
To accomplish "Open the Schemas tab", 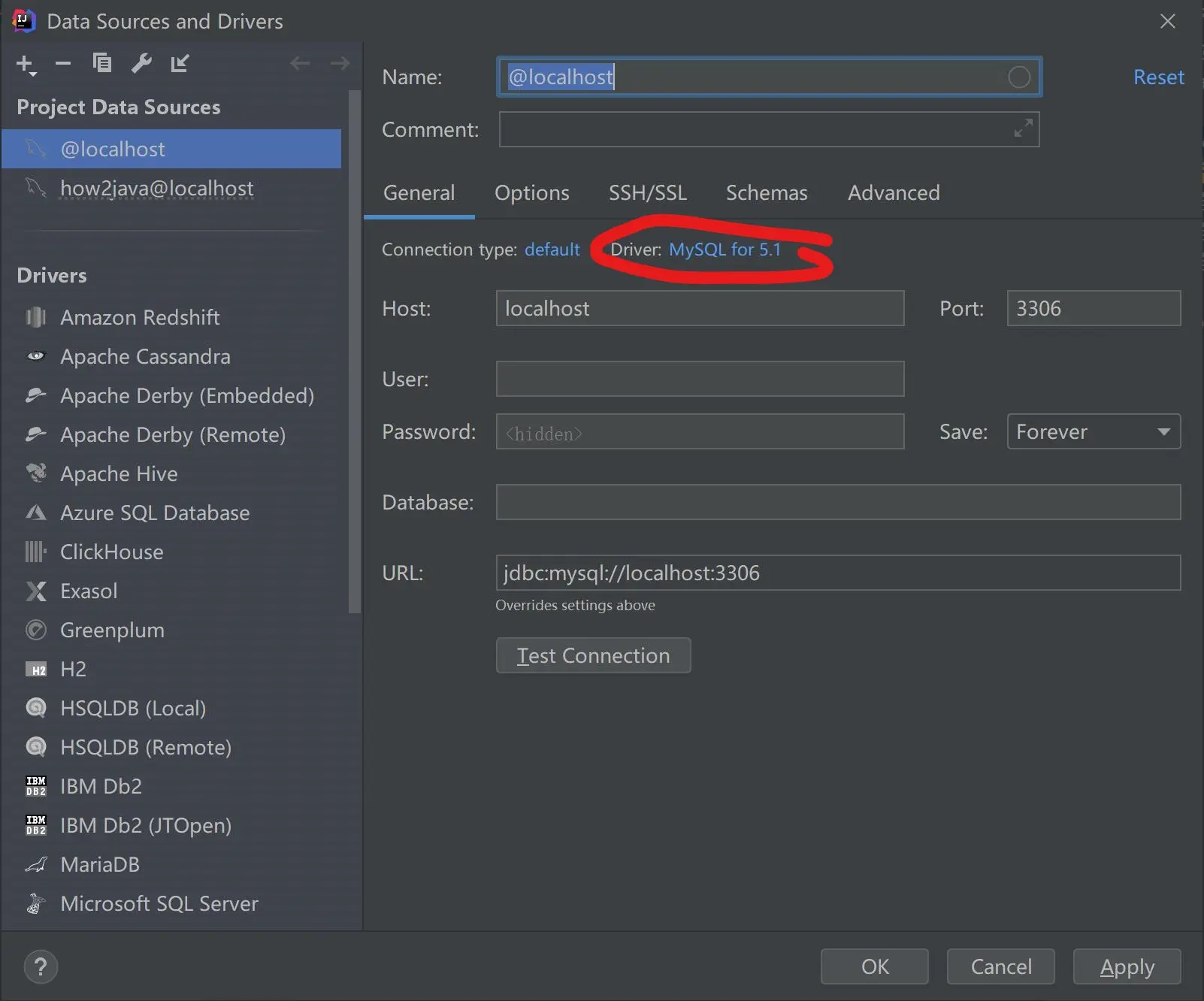I will point(767,193).
